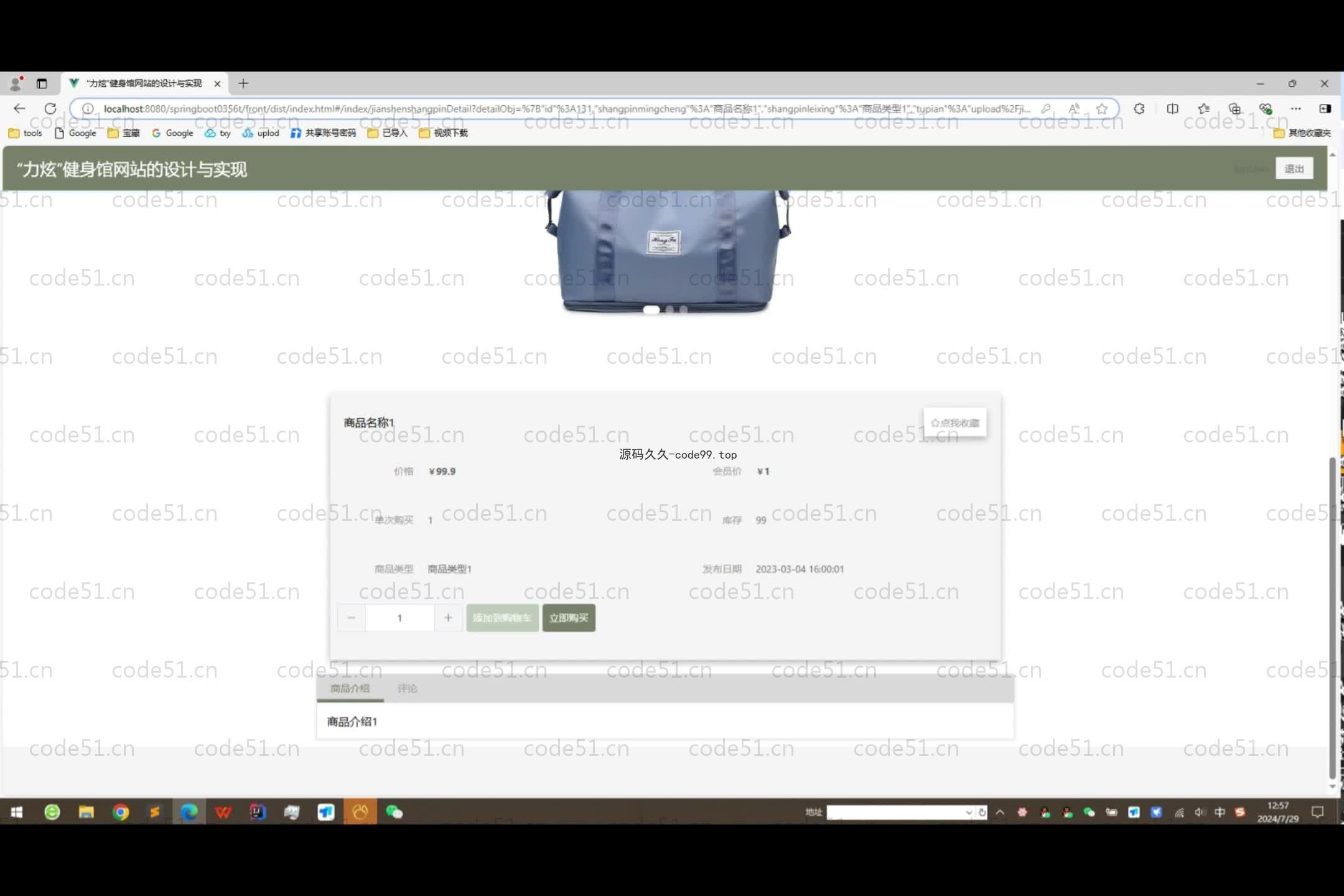
Task: Open the browser profile avatar
Action: [x=16, y=83]
